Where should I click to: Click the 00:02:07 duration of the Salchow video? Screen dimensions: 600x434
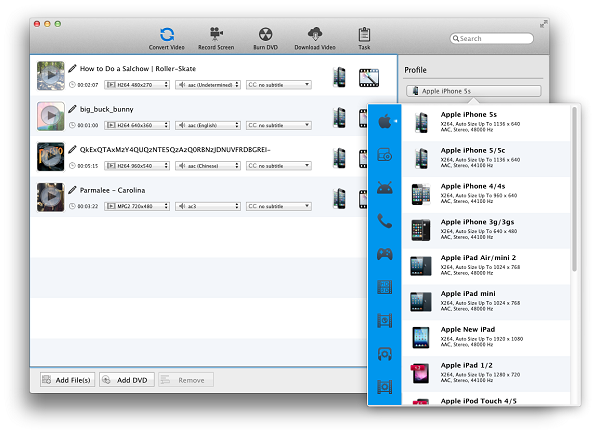click(88, 85)
